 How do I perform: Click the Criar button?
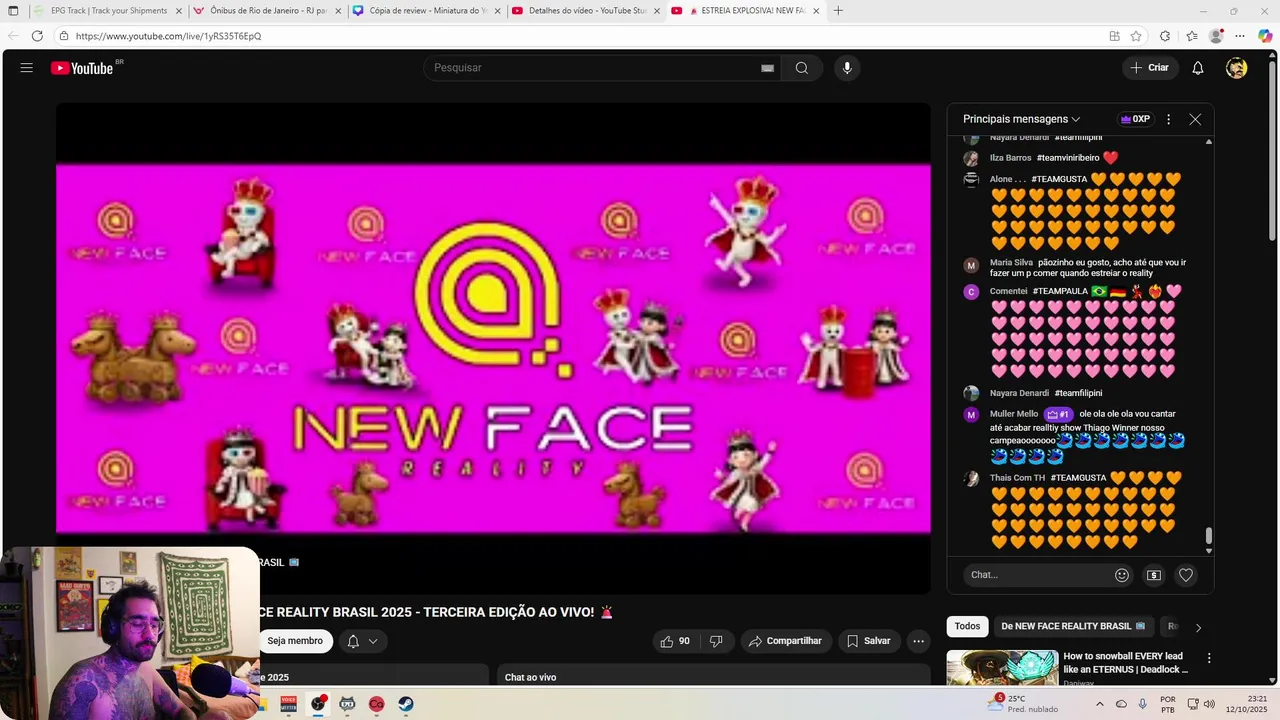pos(1149,68)
